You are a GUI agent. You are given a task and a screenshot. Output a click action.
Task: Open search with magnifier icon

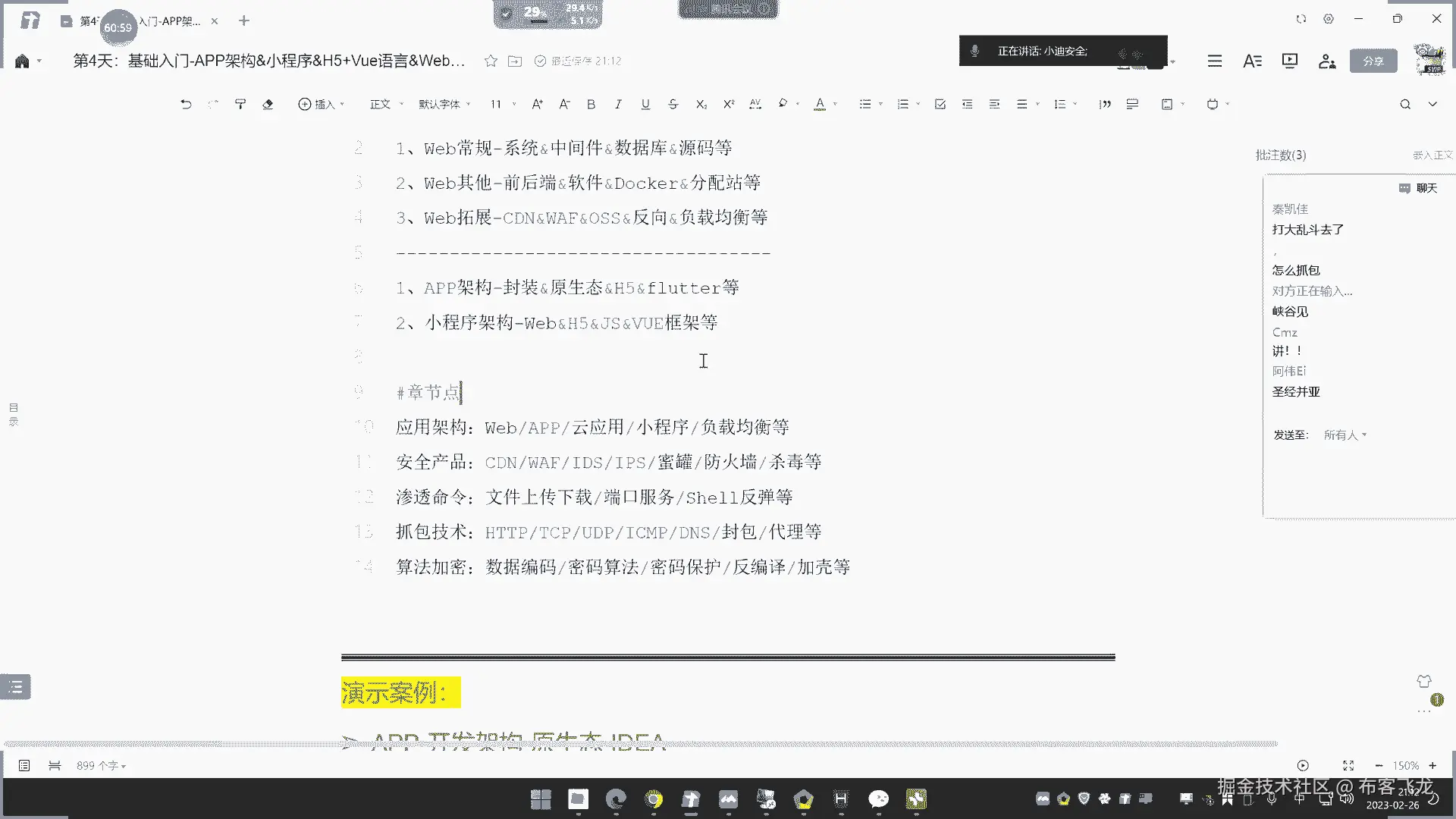(1405, 104)
